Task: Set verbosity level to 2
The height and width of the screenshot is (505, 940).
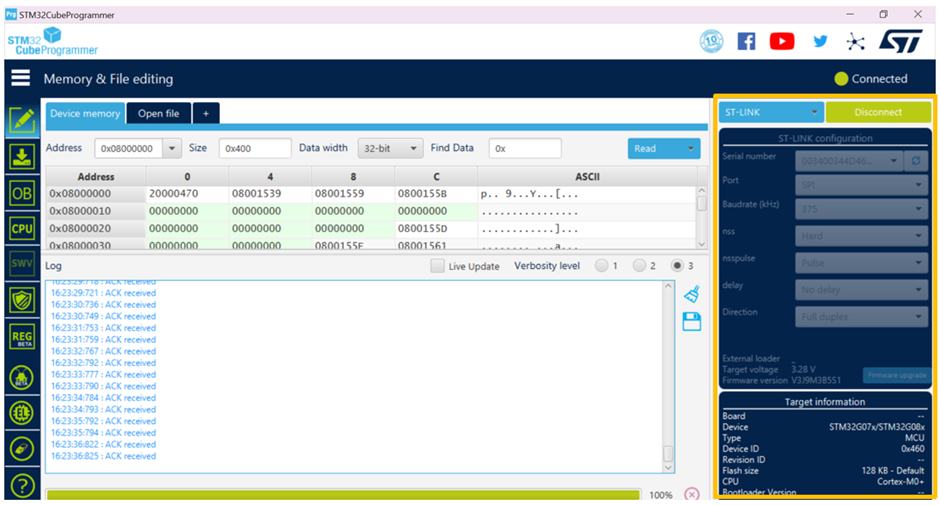Action: click(x=639, y=266)
